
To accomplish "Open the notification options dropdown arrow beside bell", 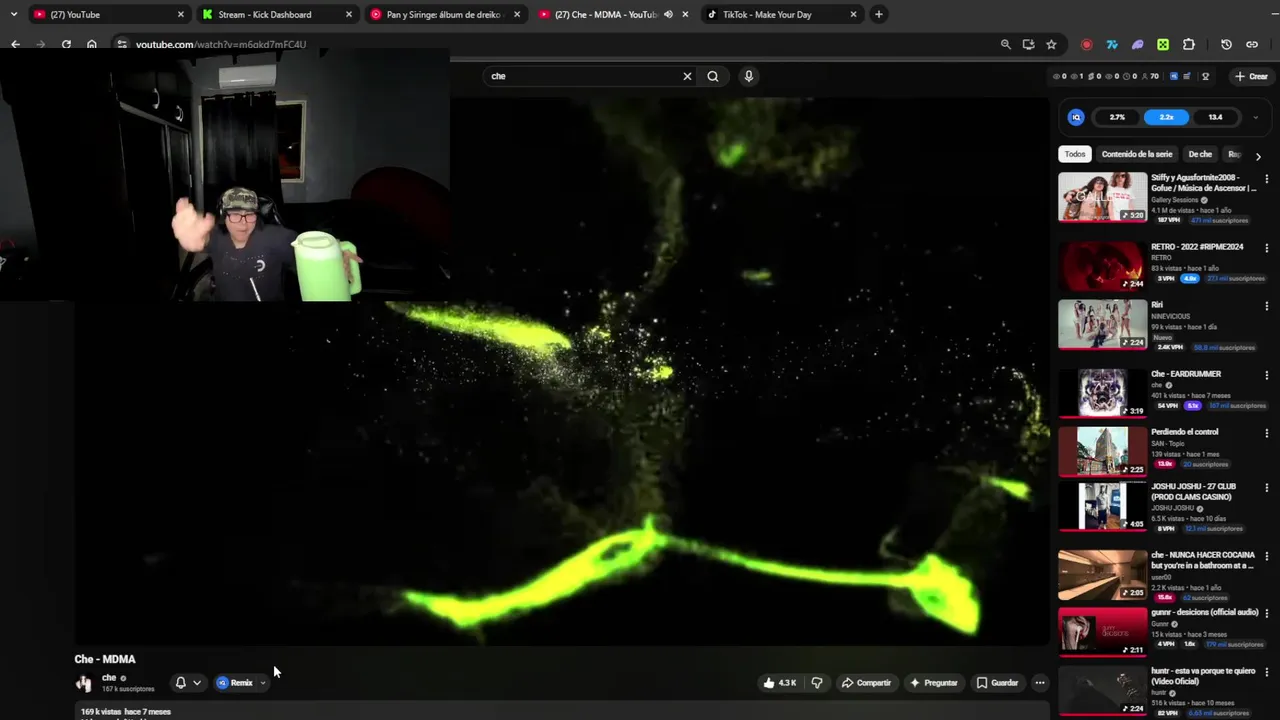I will click(x=197, y=683).
